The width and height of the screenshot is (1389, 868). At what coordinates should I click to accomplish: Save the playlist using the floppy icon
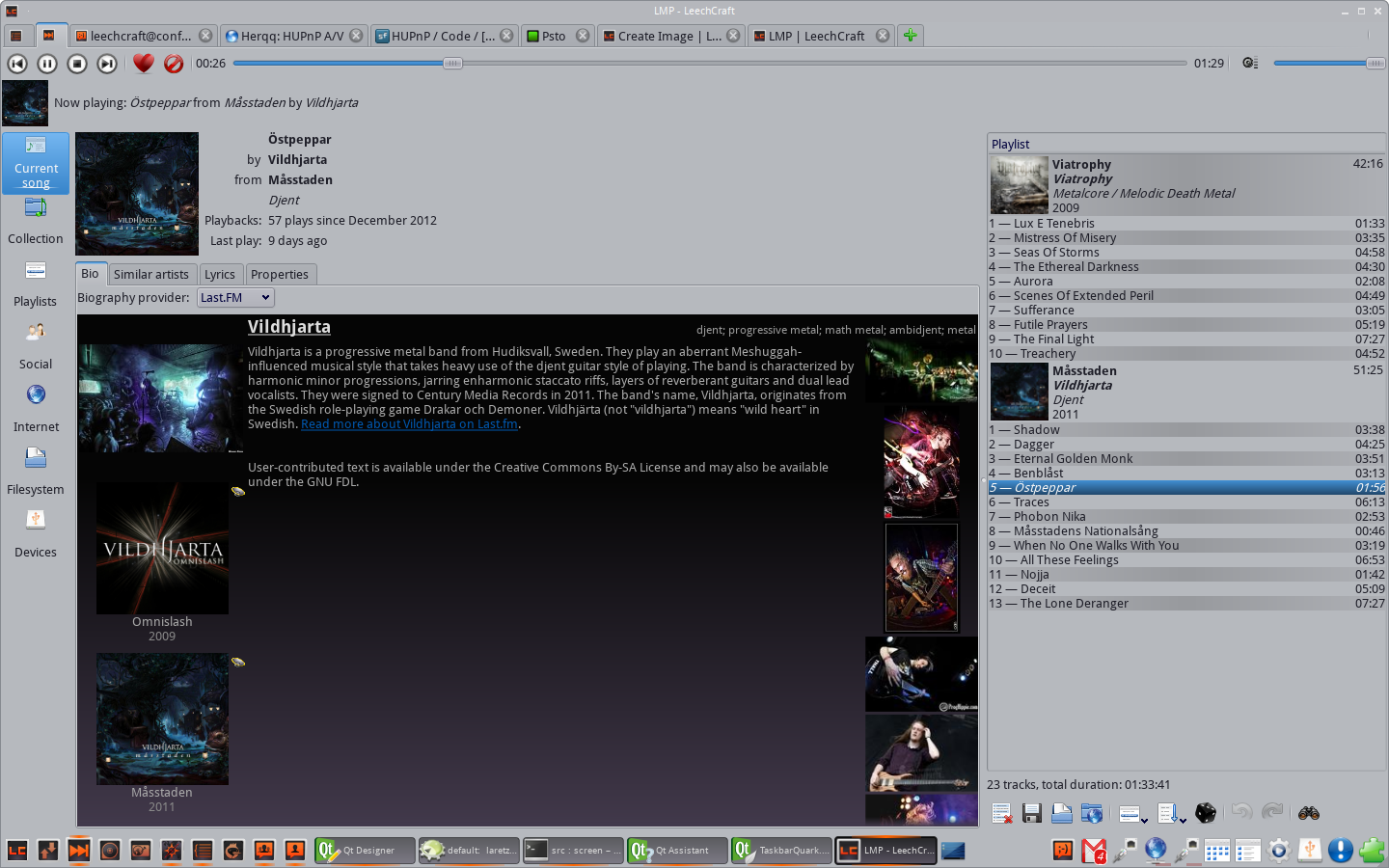[1031, 814]
